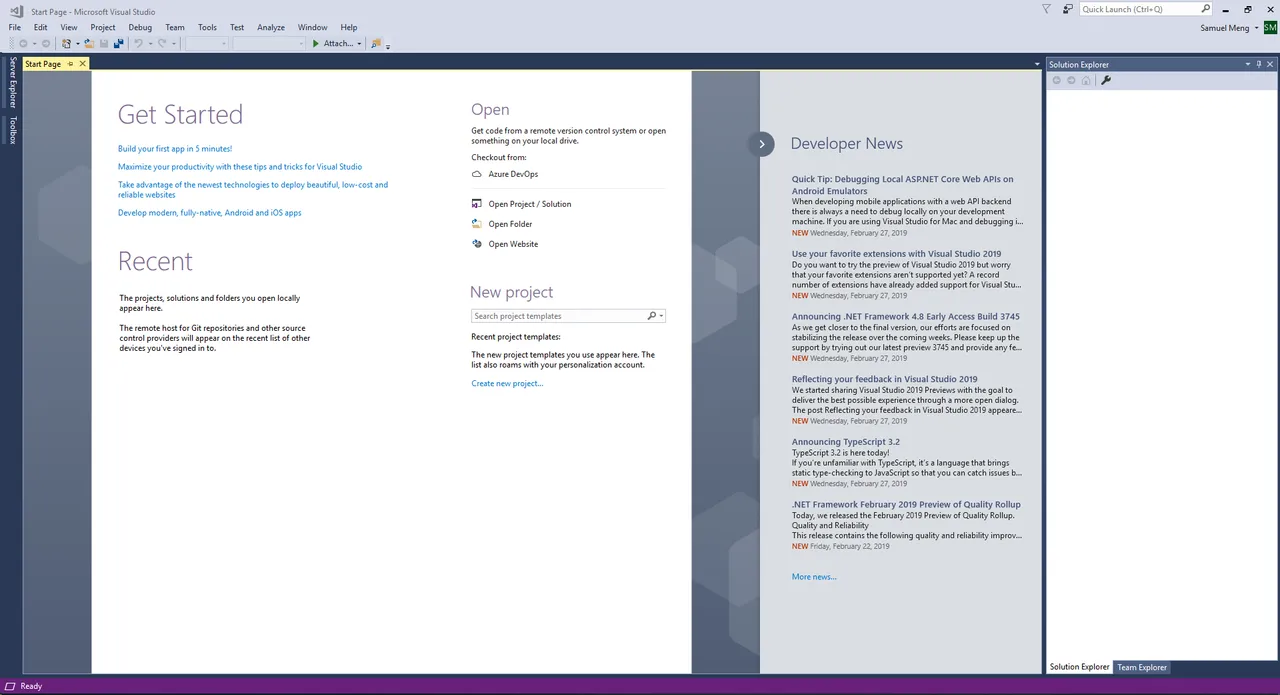Expand the project template search dropdown arrow
The image size is (1280, 695).
coord(661,316)
